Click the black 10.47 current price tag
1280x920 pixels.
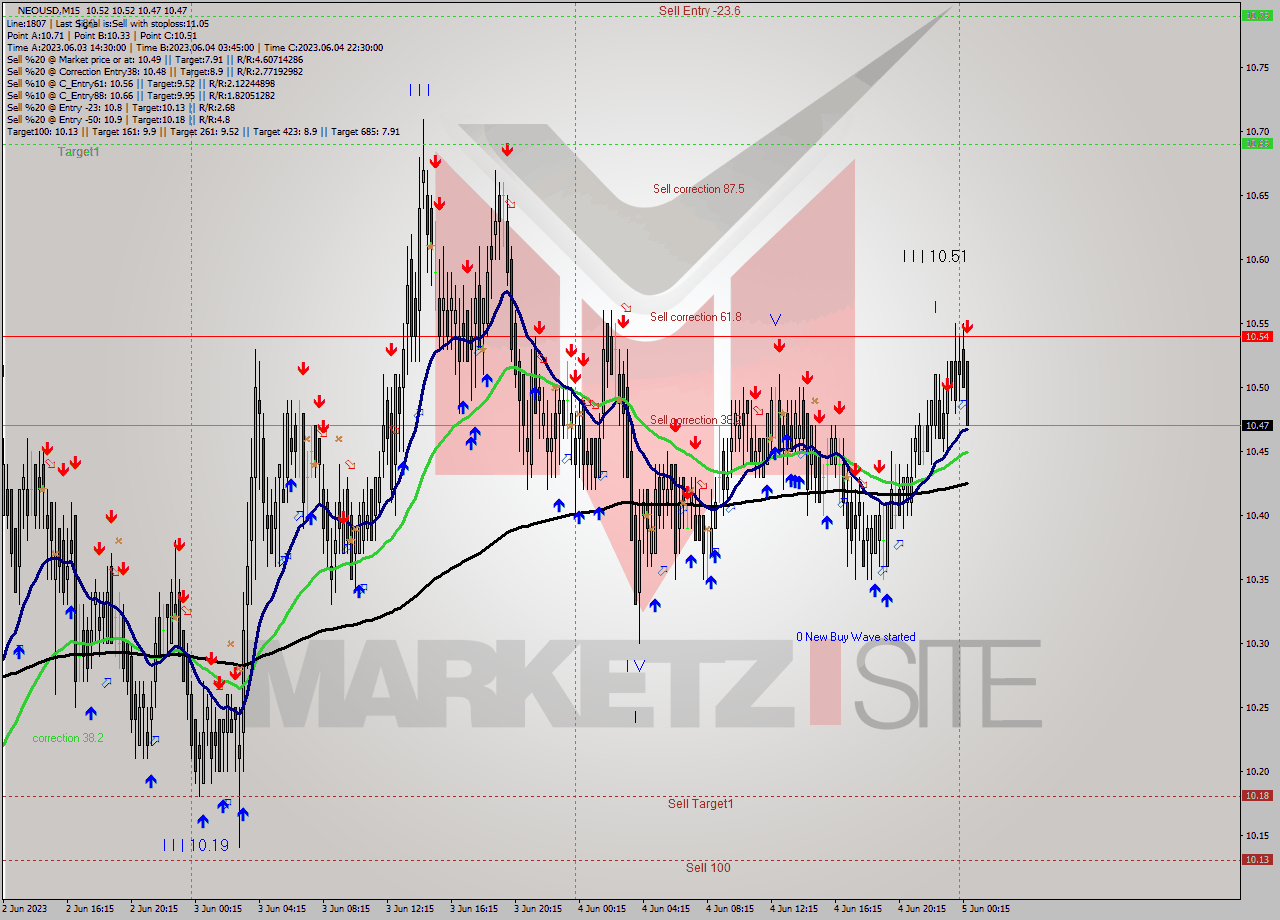point(1257,425)
